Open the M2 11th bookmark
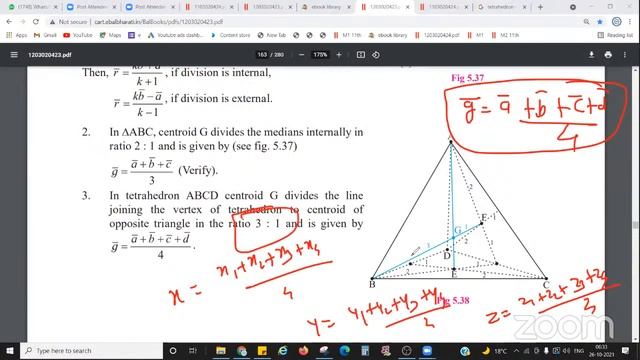Screen dimensions: 640x360 point(505,36)
